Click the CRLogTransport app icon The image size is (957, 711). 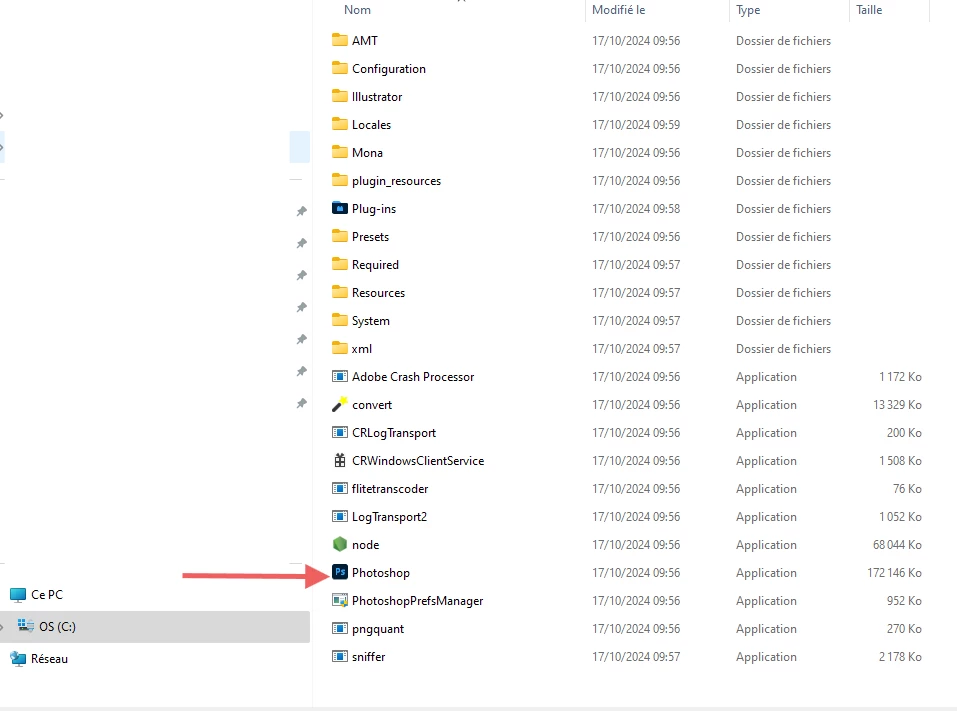click(x=339, y=433)
